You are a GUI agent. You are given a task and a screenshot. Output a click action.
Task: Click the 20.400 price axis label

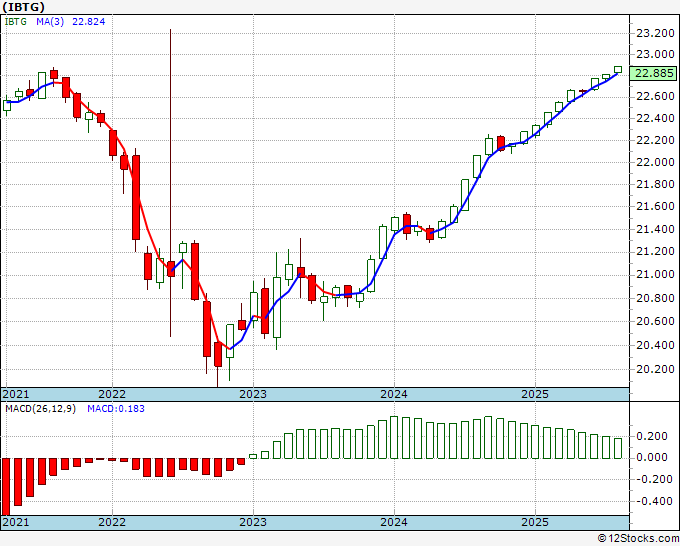pyautogui.click(x=655, y=346)
